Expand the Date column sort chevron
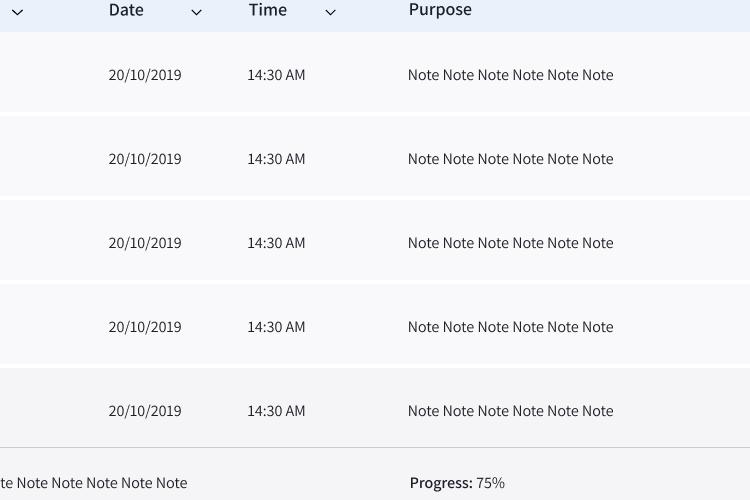750x500 pixels. click(196, 12)
